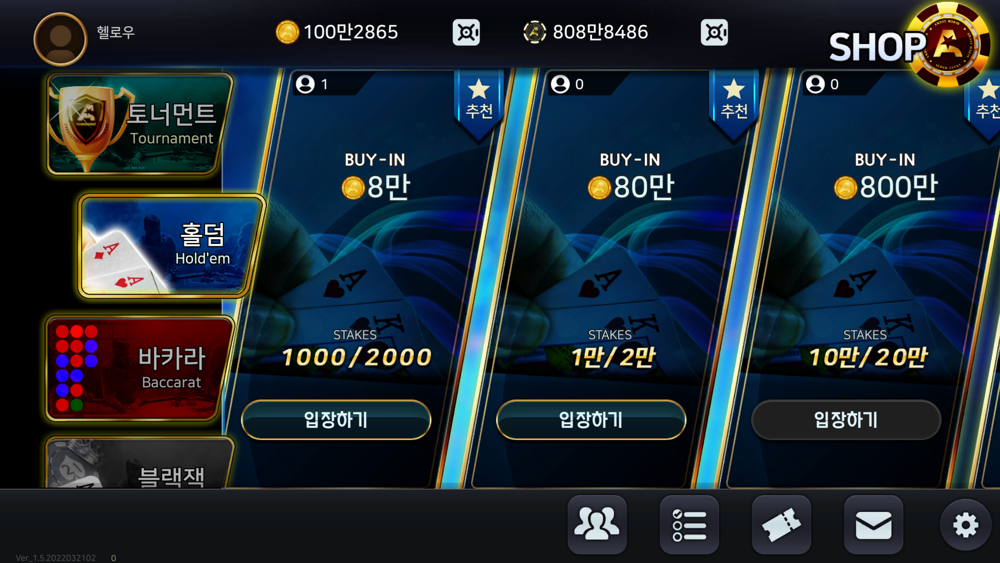Viewport: 1000px width, 563px height.
Task: Click the SHOP chip icon
Action: [x=946, y=45]
